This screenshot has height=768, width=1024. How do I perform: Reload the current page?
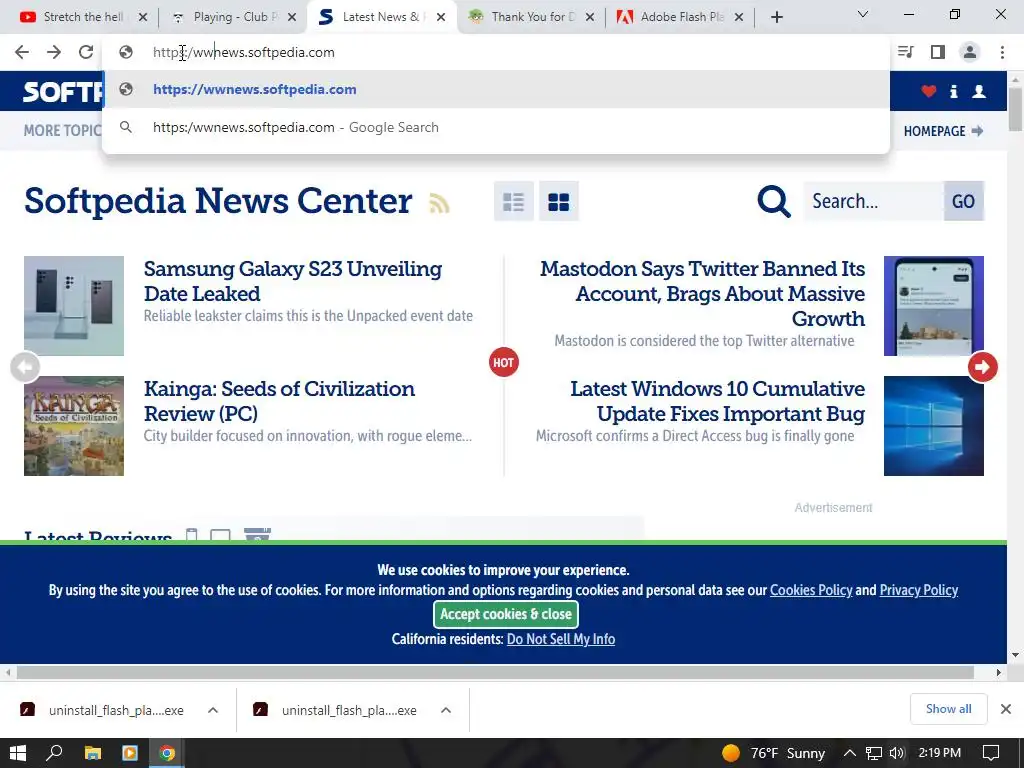tap(86, 52)
